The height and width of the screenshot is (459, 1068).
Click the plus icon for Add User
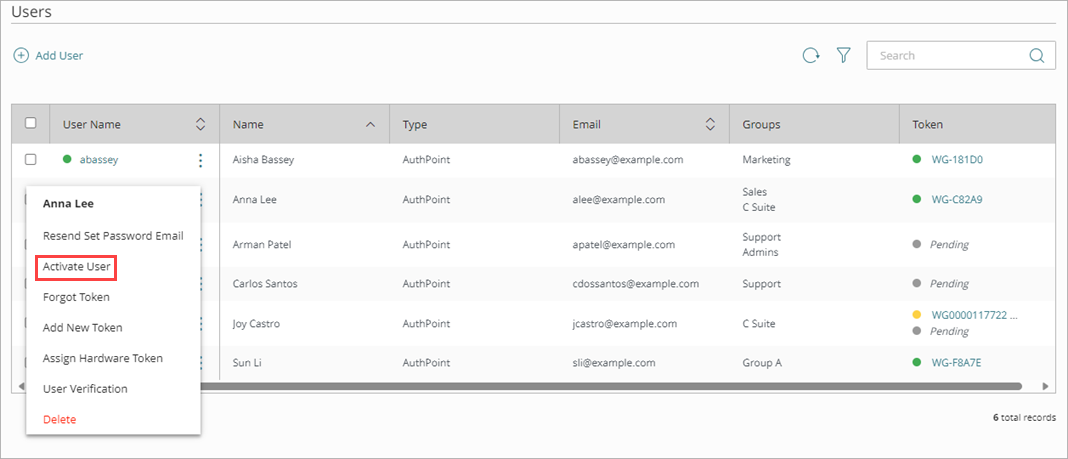pos(21,56)
